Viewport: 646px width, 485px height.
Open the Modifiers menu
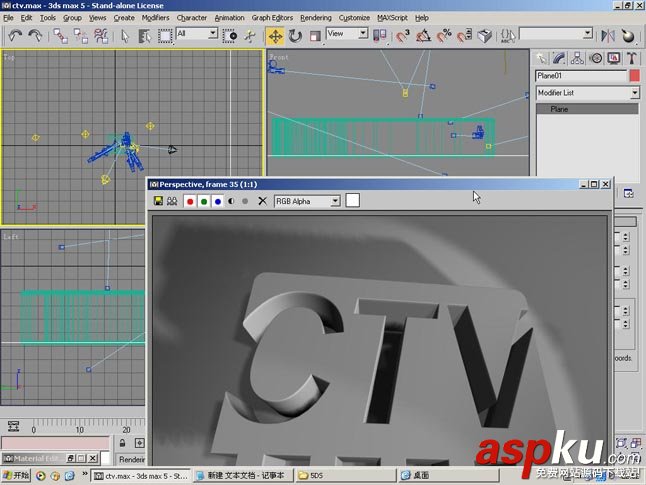[x=155, y=18]
